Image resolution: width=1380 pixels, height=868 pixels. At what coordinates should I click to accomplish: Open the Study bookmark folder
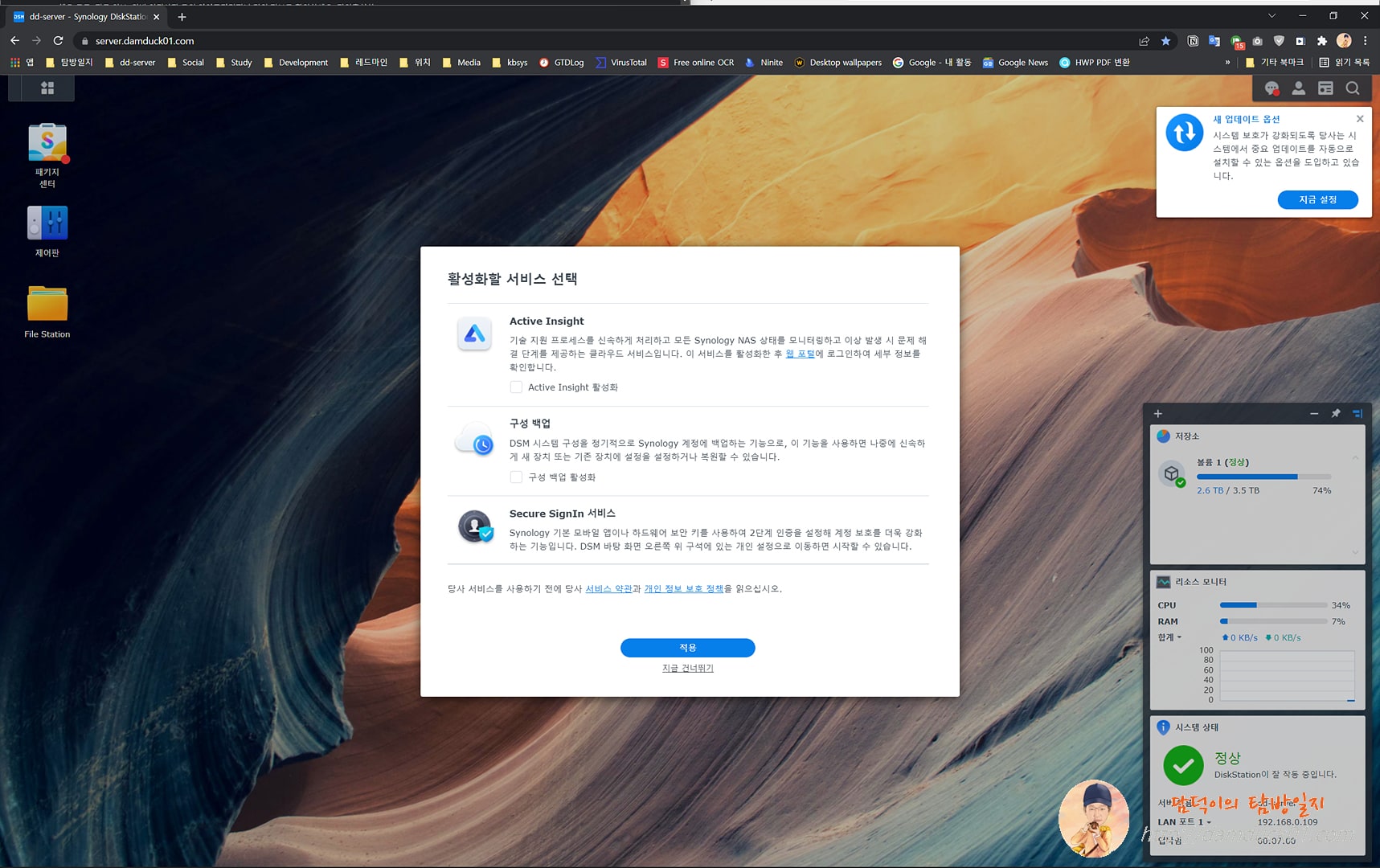point(234,63)
